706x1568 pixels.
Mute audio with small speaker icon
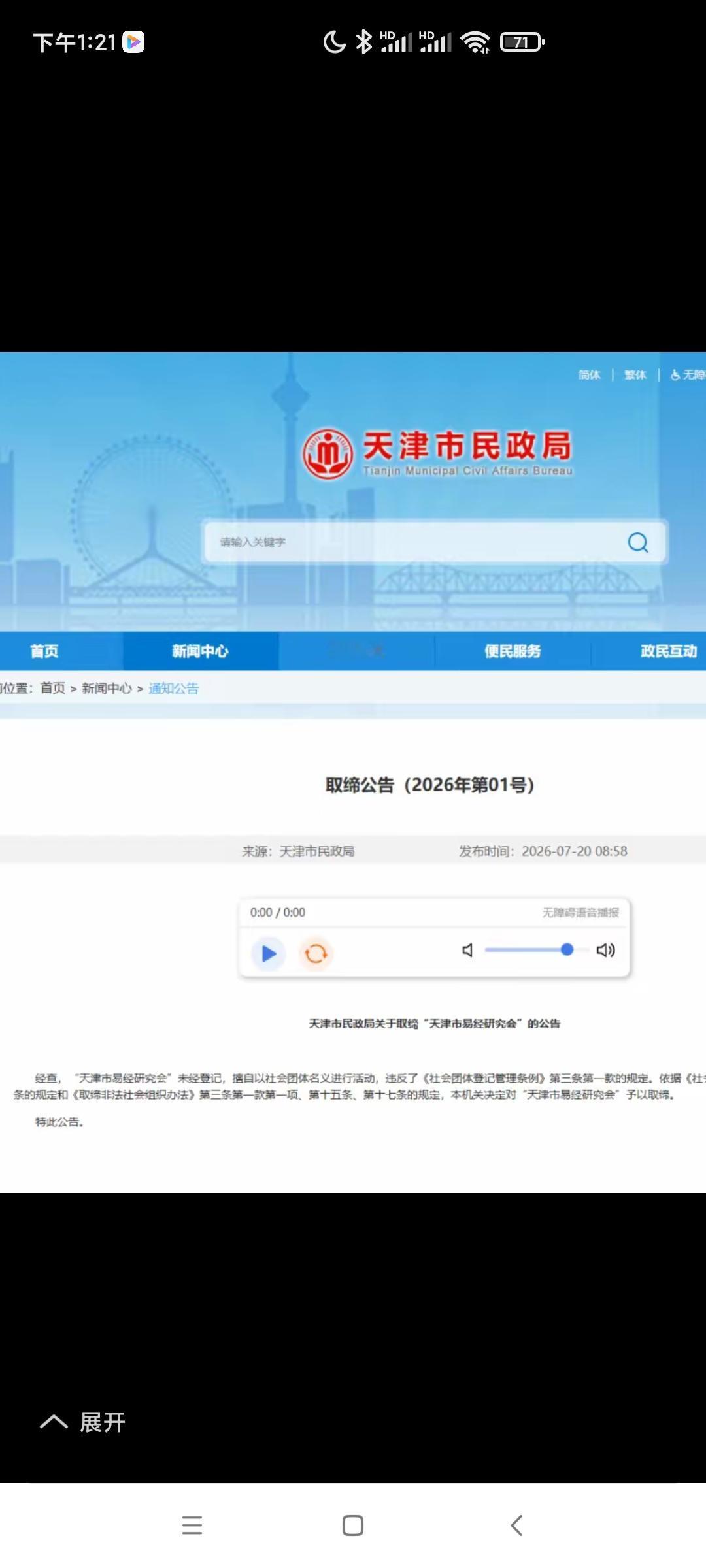[467, 950]
